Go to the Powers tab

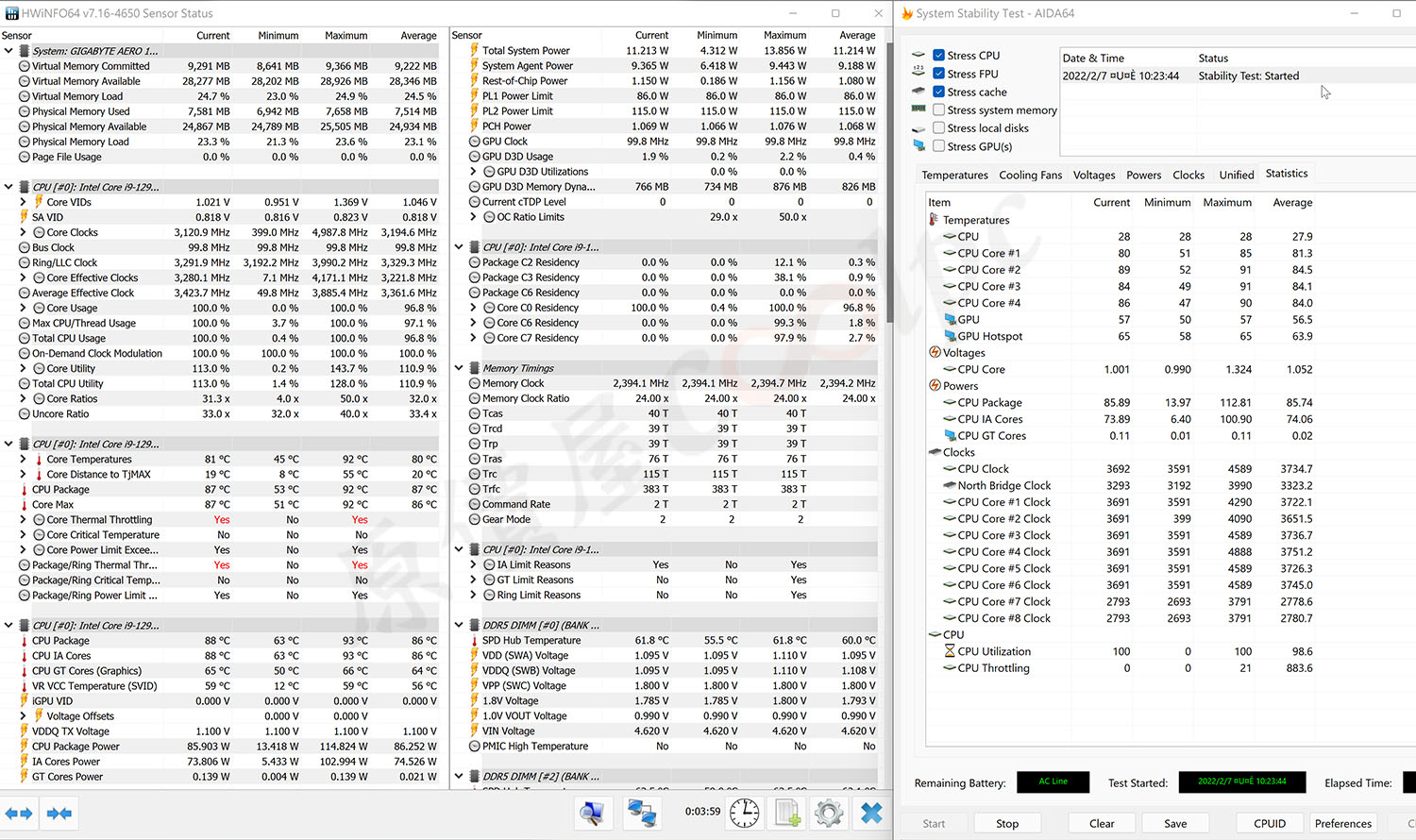tap(1143, 175)
